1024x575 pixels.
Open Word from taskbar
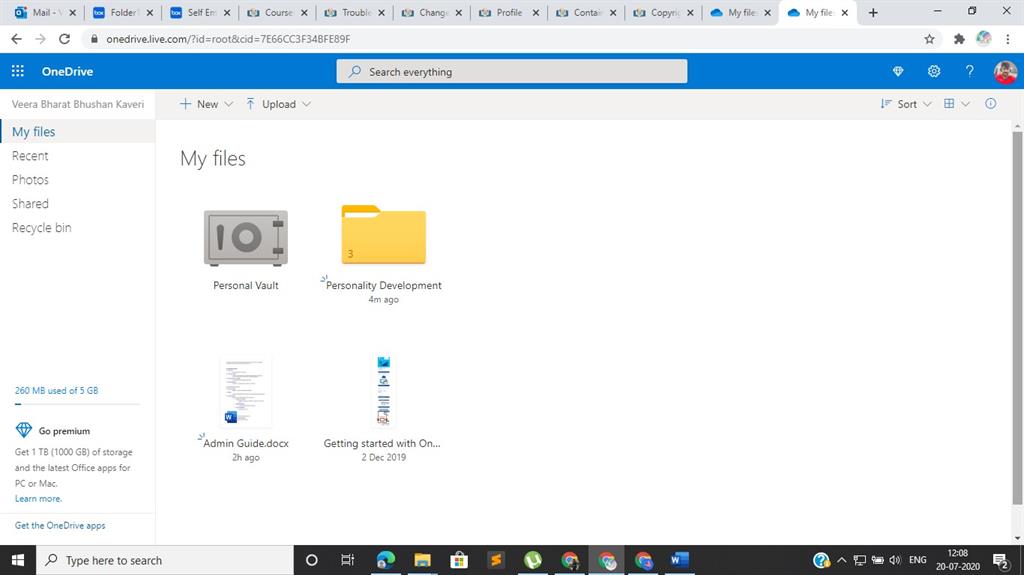pyautogui.click(x=679, y=560)
